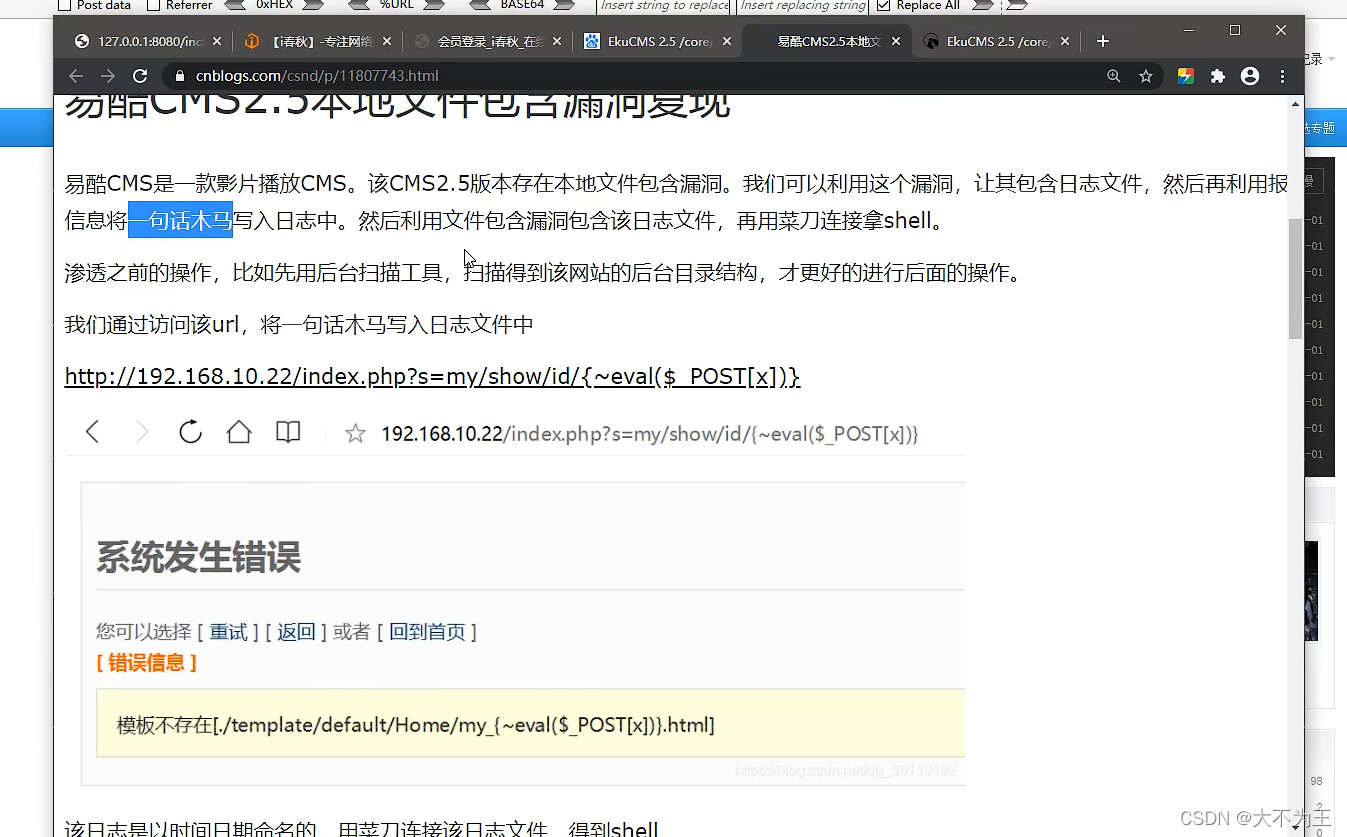Click left arrow before 0xHEX in HackBar

pyautogui.click(x=236, y=5)
